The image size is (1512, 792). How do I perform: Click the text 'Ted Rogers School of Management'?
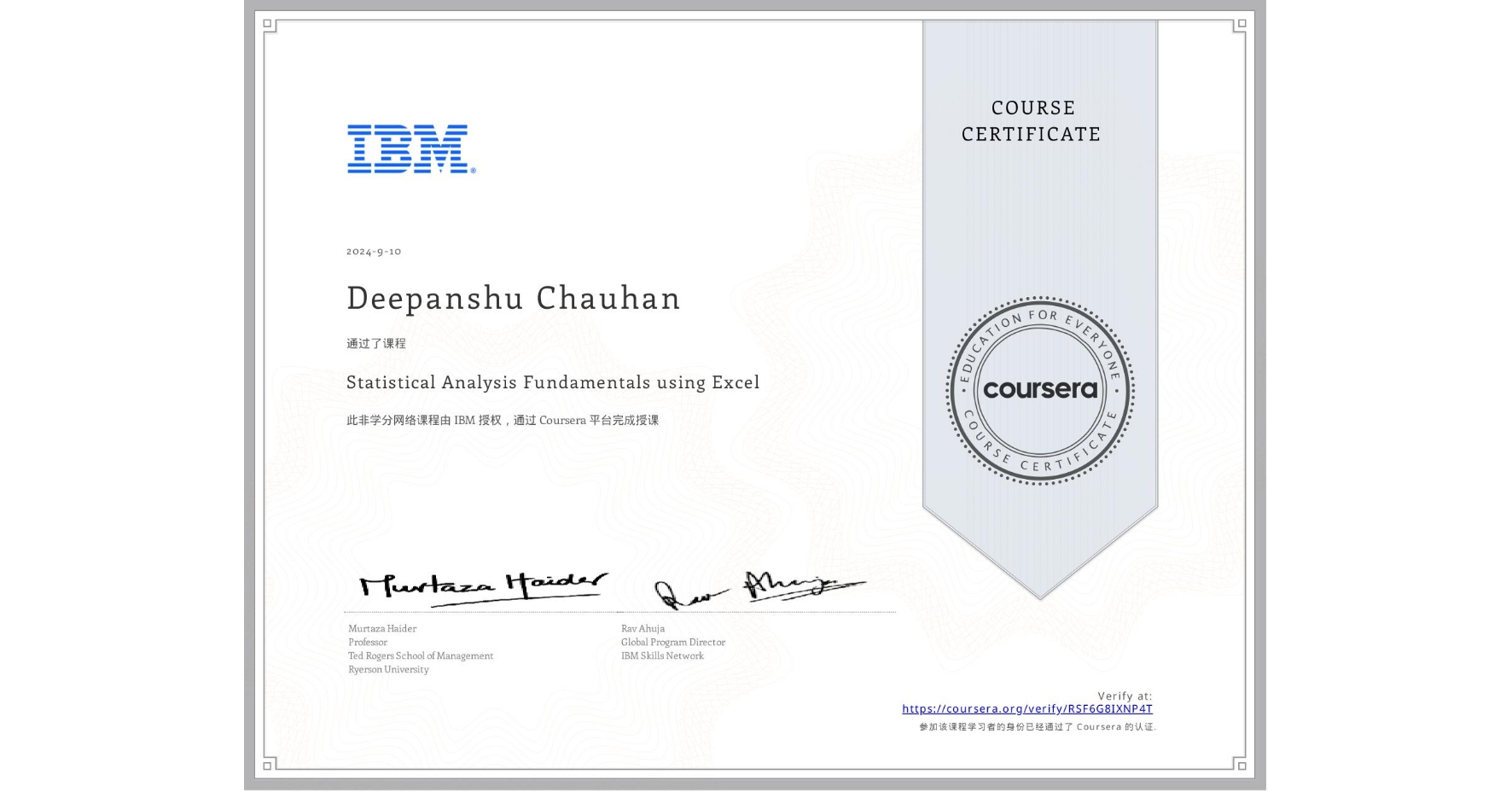[x=420, y=656]
